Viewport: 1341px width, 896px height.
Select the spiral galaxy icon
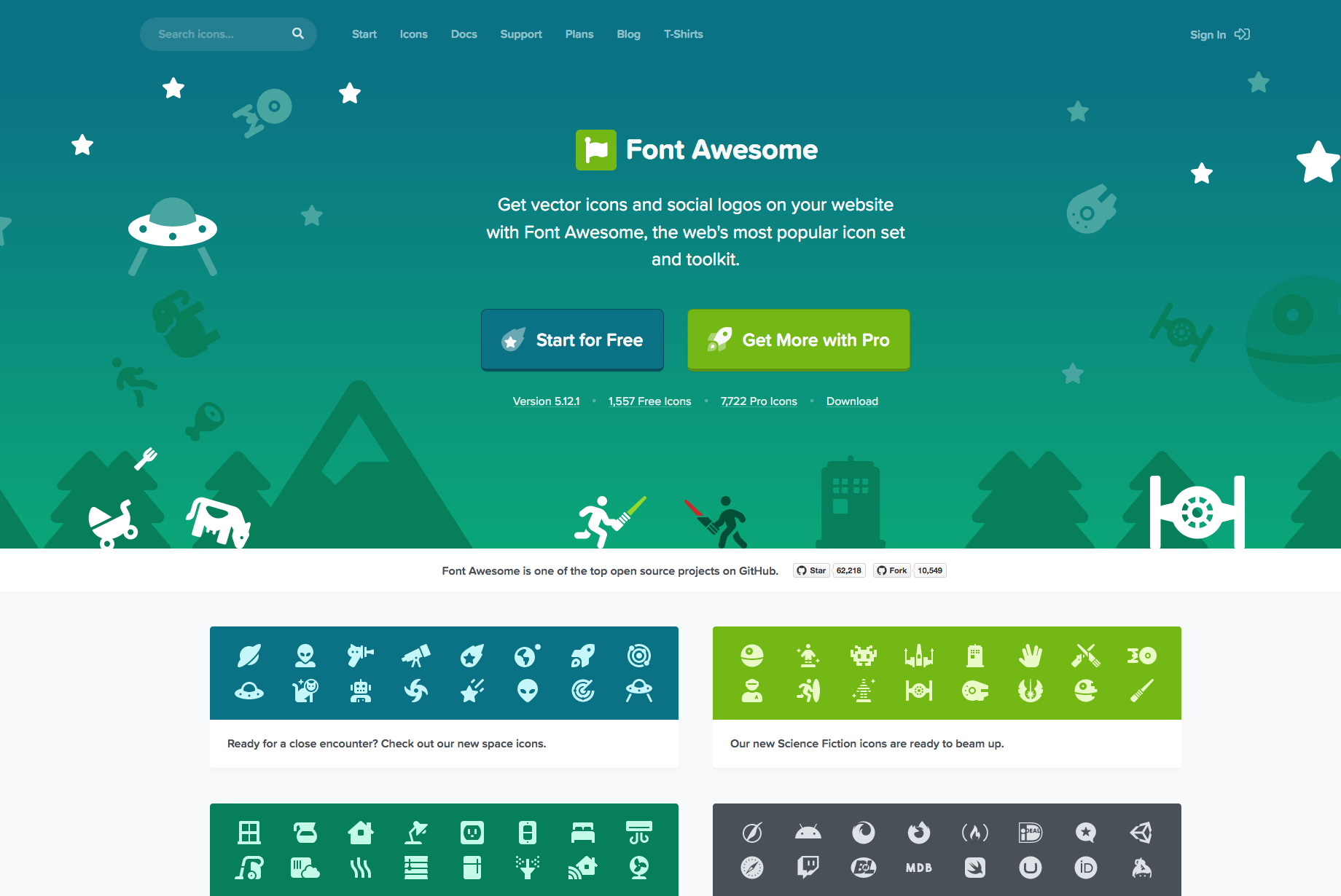pyautogui.click(x=416, y=690)
